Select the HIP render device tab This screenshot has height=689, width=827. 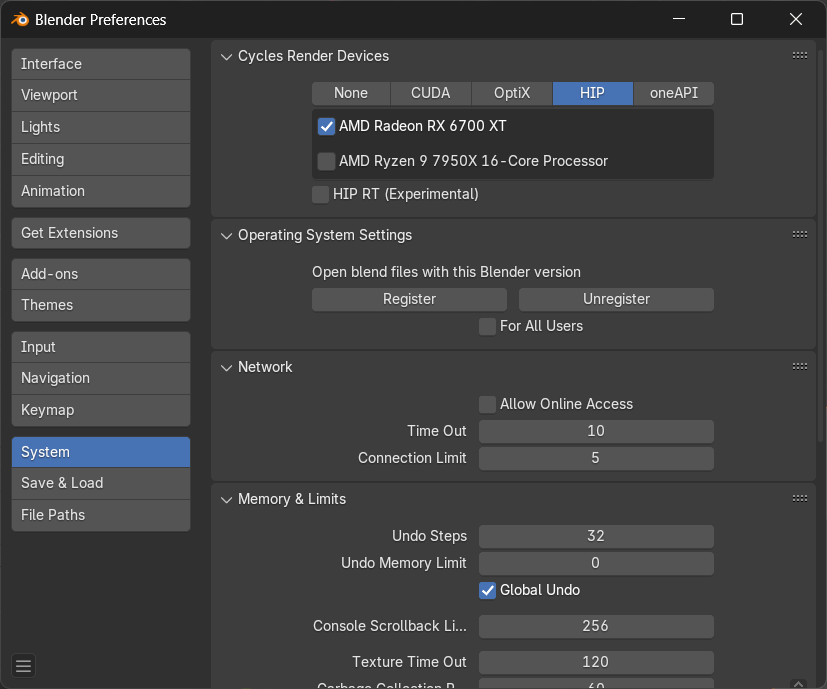click(592, 93)
